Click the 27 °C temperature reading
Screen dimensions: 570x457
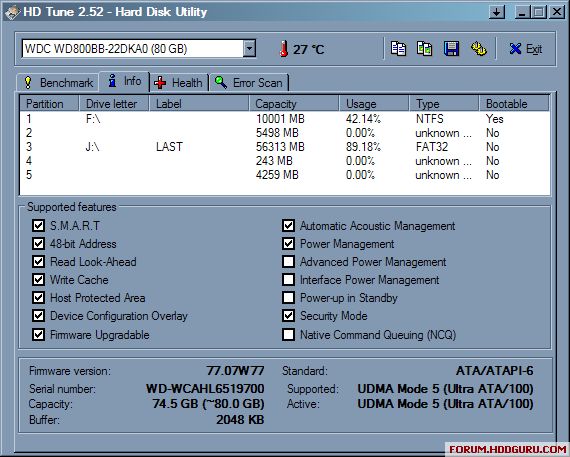pyautogui.click(x=309, y=49)
